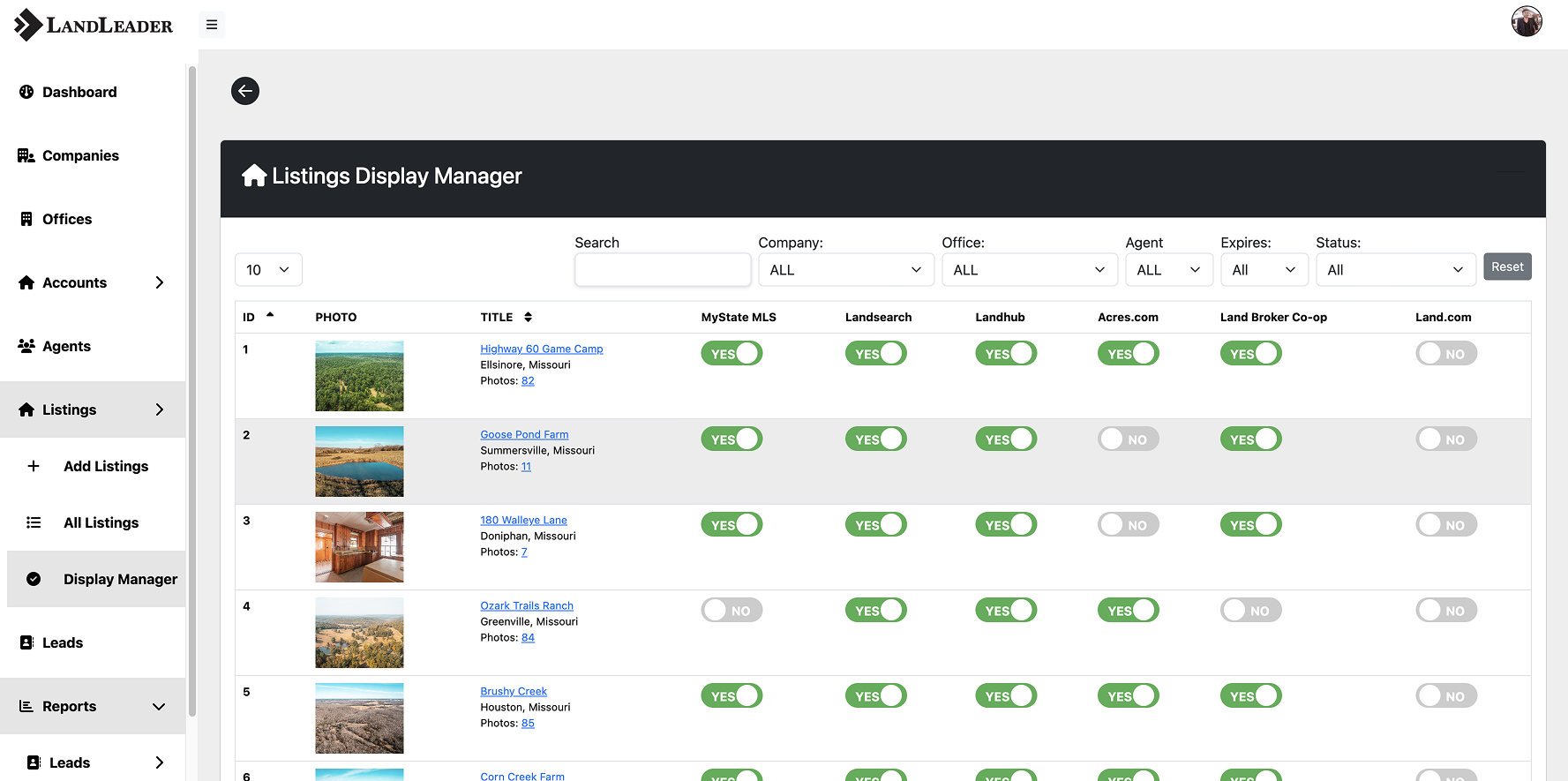The width and height of the screenshot is (1568, 781).
Task: Toggle Land.com for Highway 60 Game Camp
Action: [1446, 354]
